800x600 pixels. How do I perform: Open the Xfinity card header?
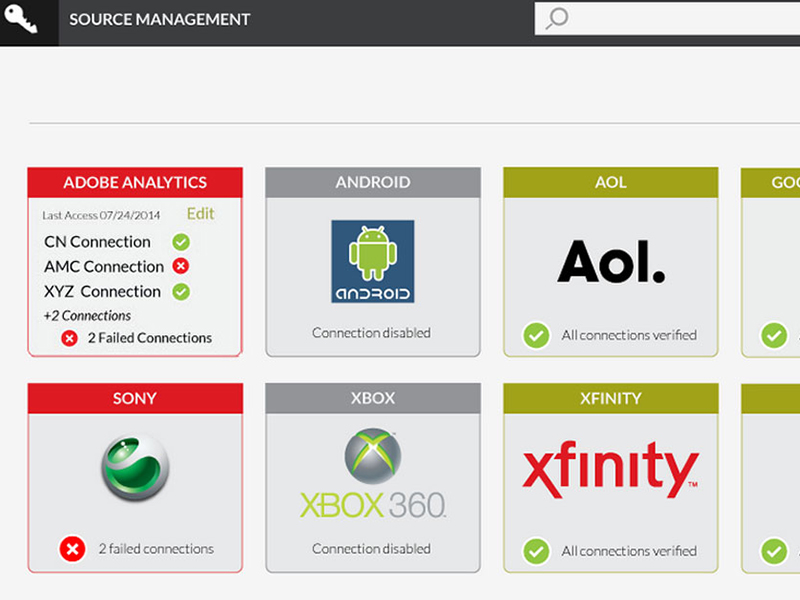click(611, 398)
